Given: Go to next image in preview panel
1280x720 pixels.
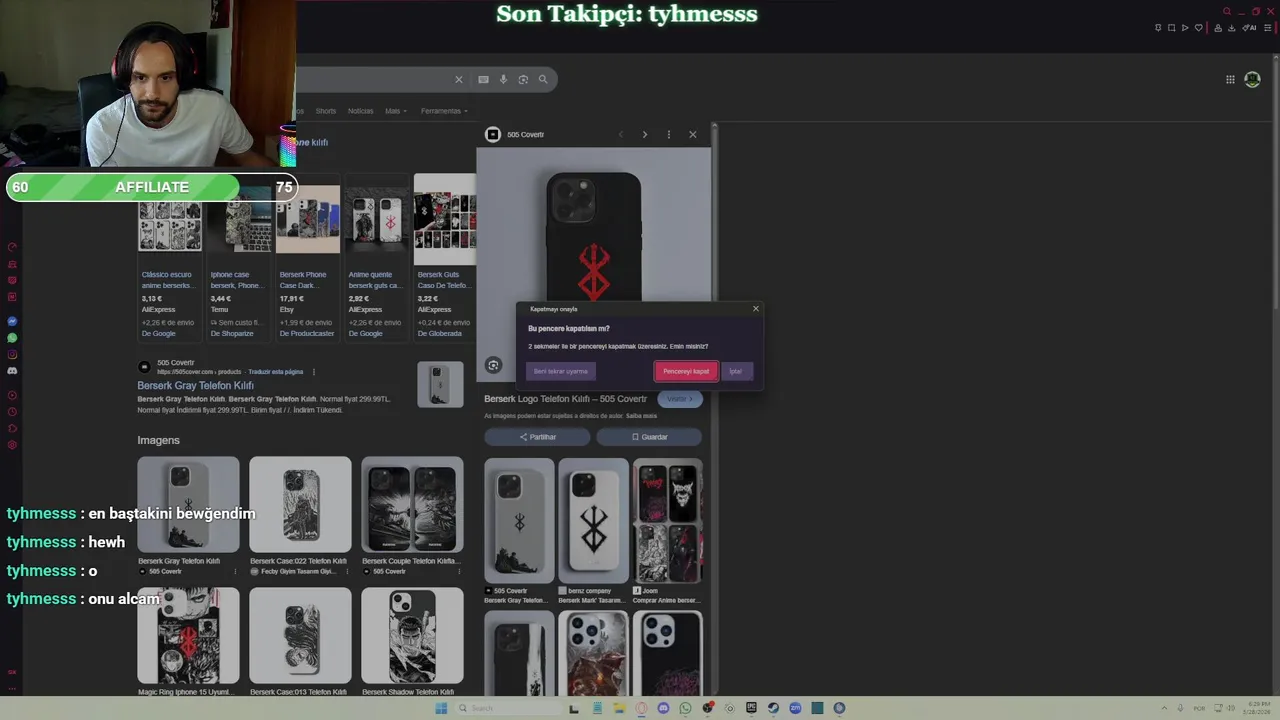Looking at the screenshot, I should 644,135.
